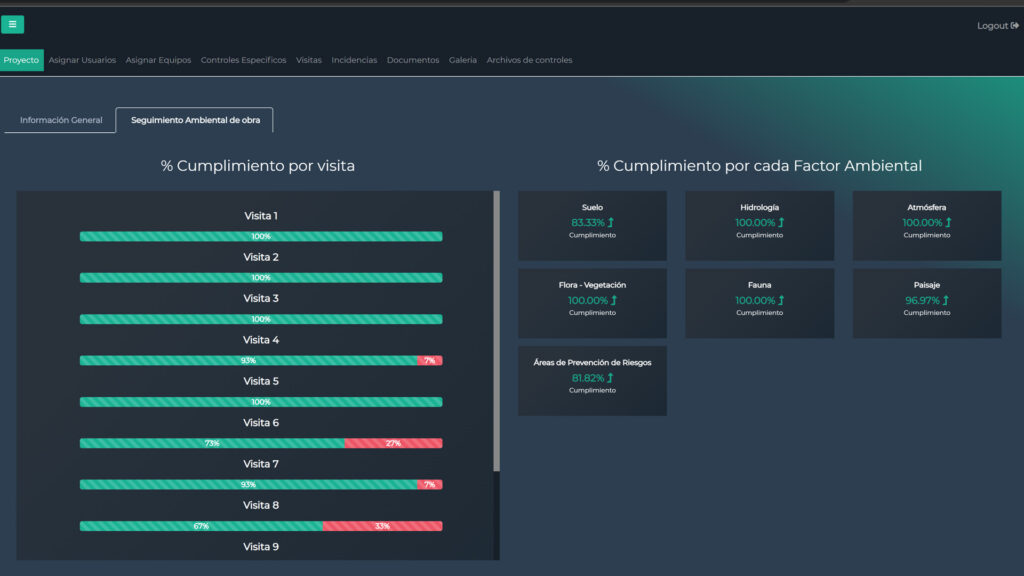Open Áreas de Prevención de Riesgos card
The image size is (1024, 576).
(592, 381)
